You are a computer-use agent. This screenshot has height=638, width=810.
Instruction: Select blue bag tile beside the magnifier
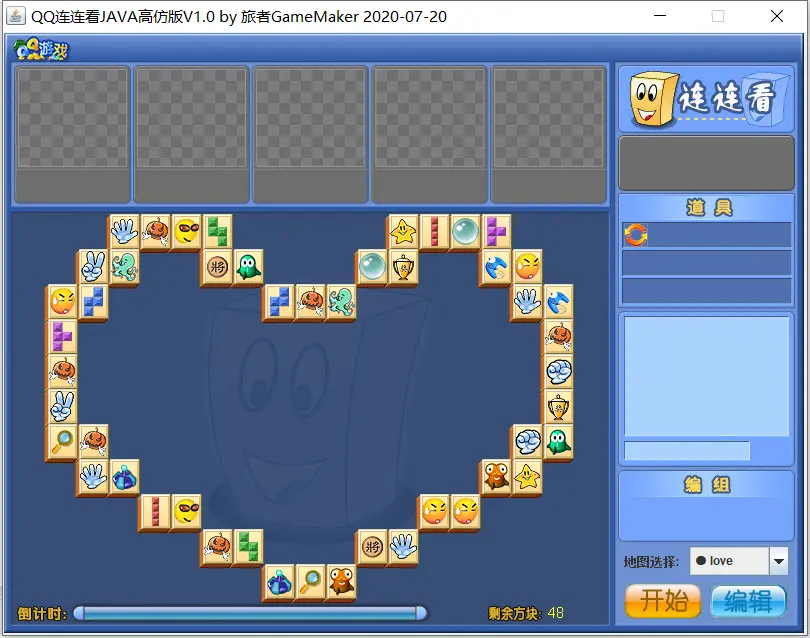279,582
